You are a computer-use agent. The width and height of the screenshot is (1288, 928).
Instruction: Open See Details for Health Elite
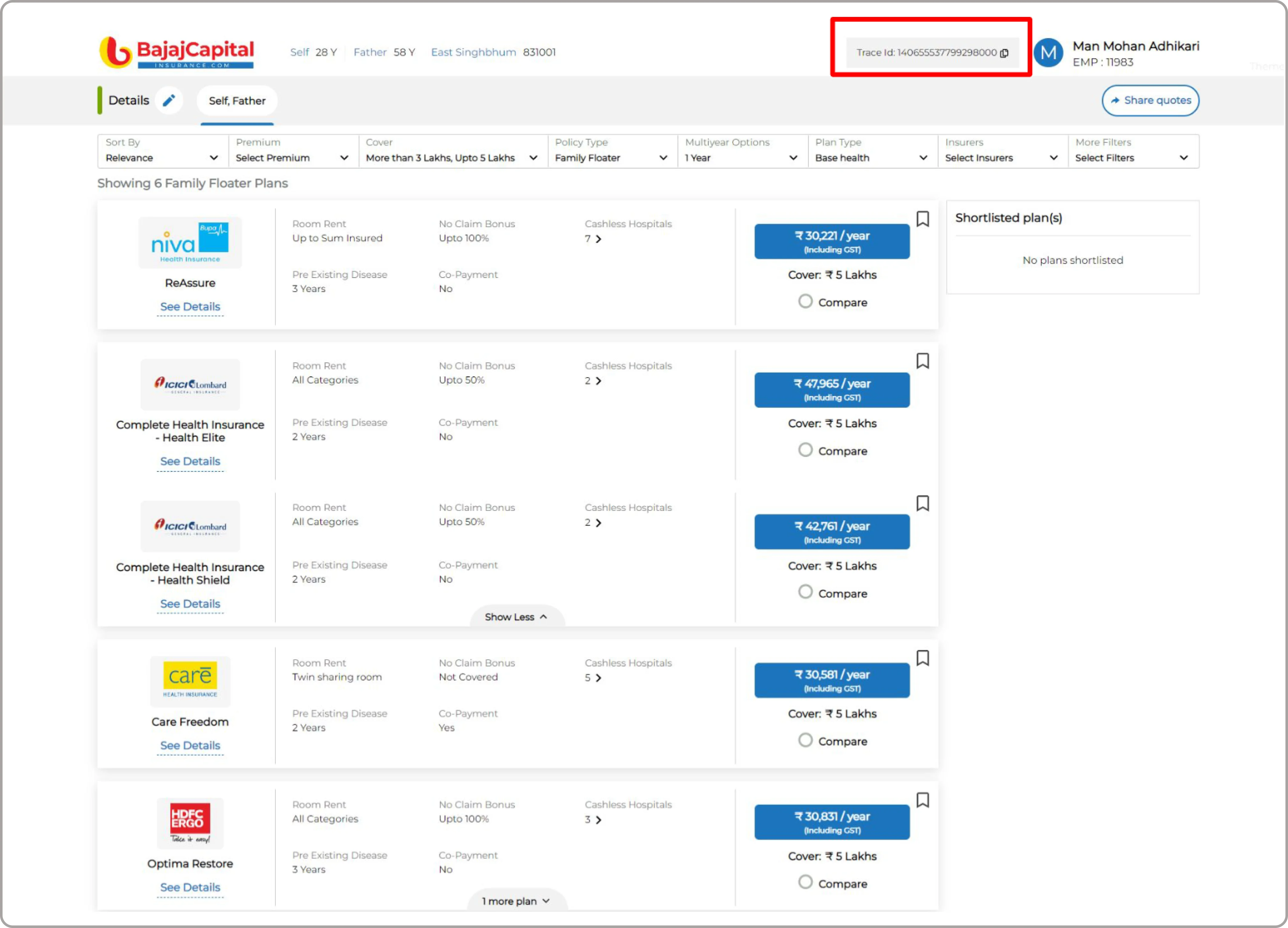click(x=190, y=462)
